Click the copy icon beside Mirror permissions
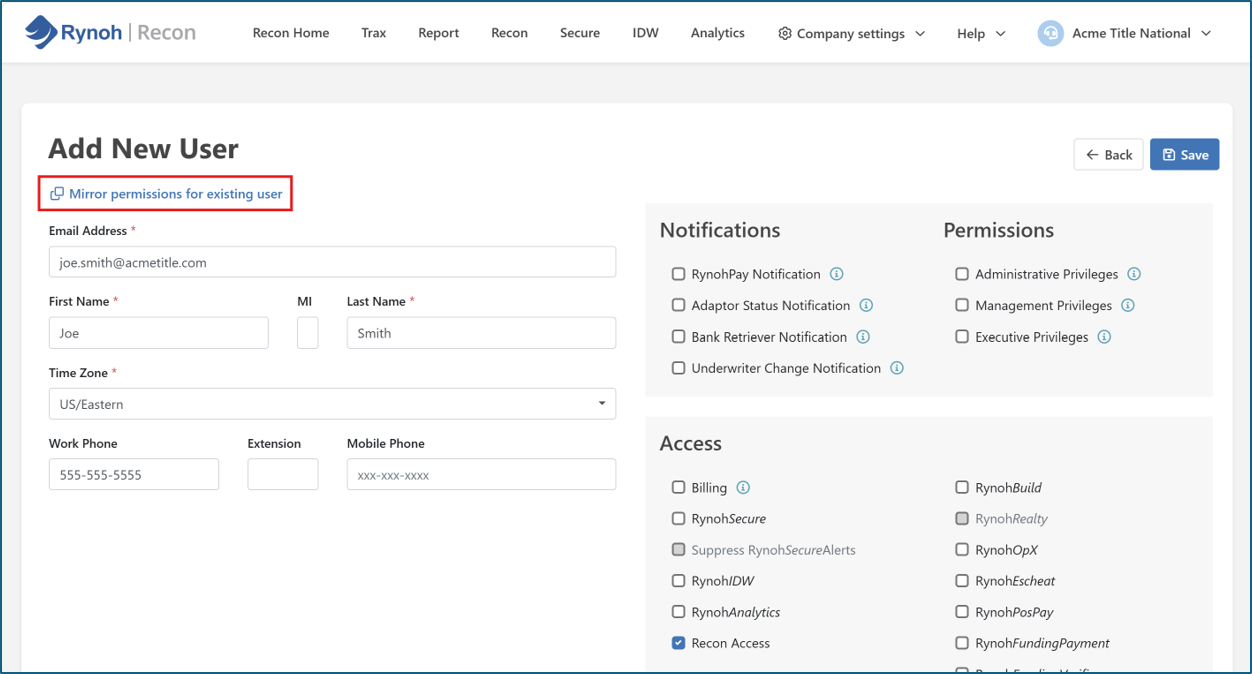 tap(57, 194)
